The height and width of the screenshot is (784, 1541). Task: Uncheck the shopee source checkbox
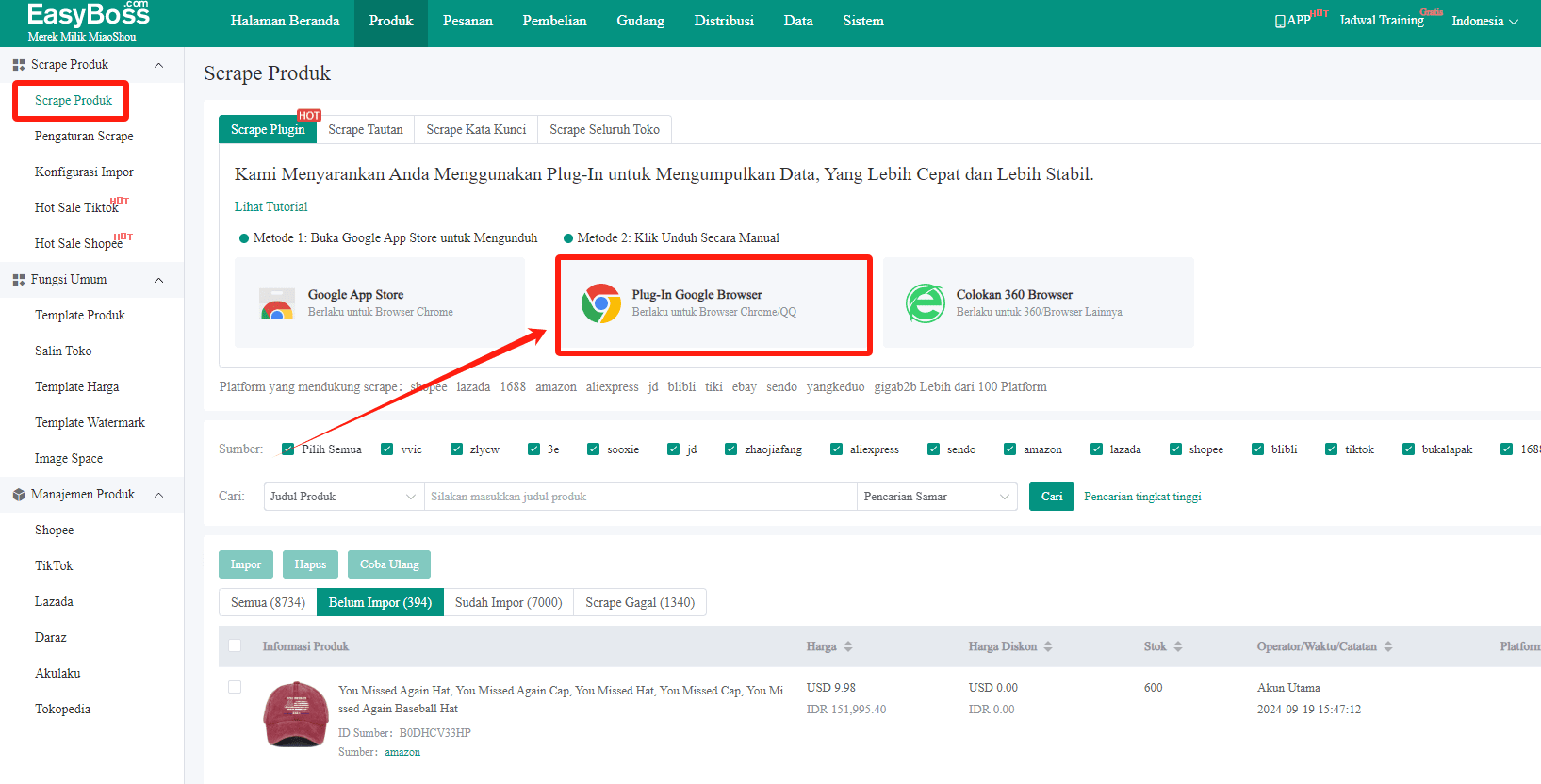coord(1175,449)
